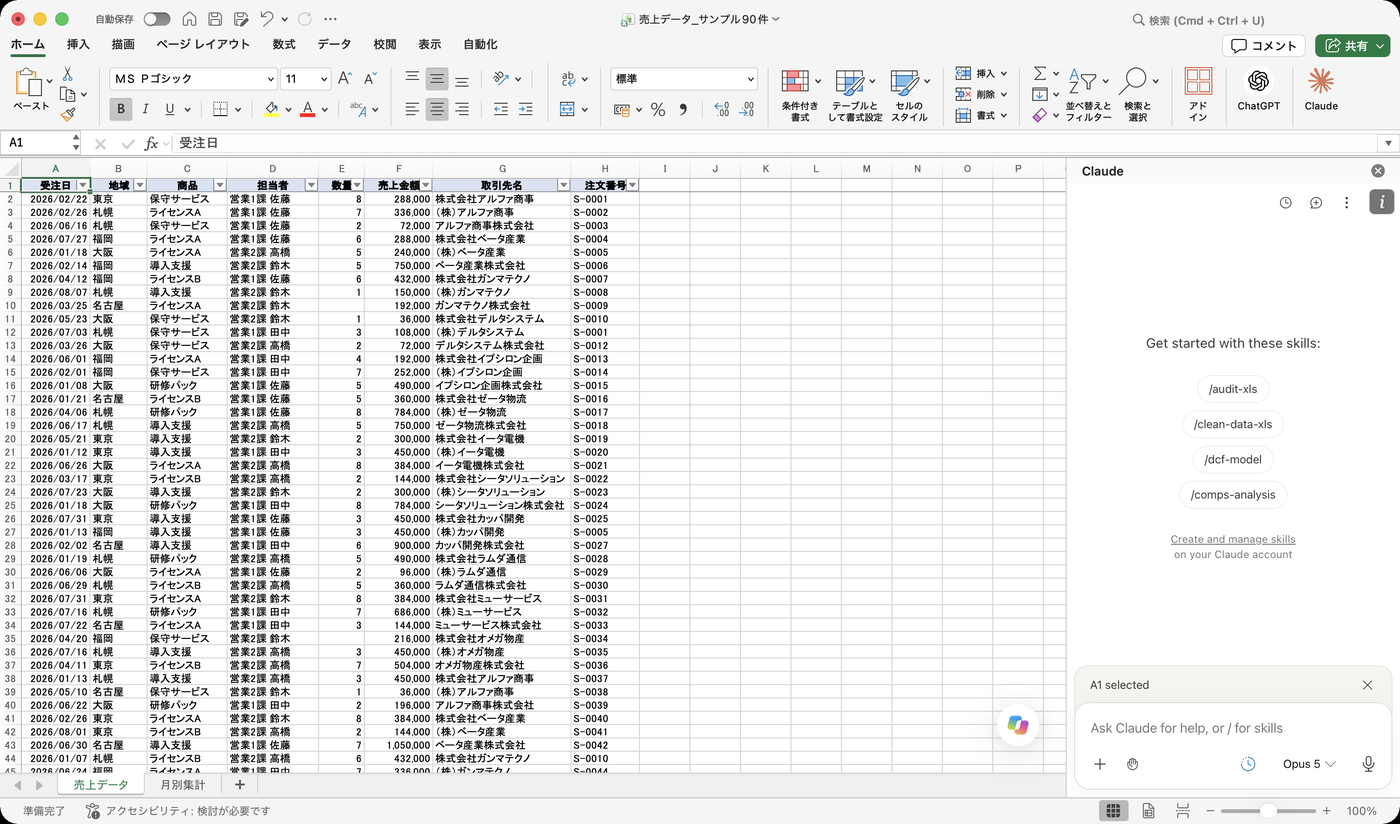This screenshot has width=1400, height=824.
Task: Open the ページ レイアウト ribbon tab
Action: point(203,45)
